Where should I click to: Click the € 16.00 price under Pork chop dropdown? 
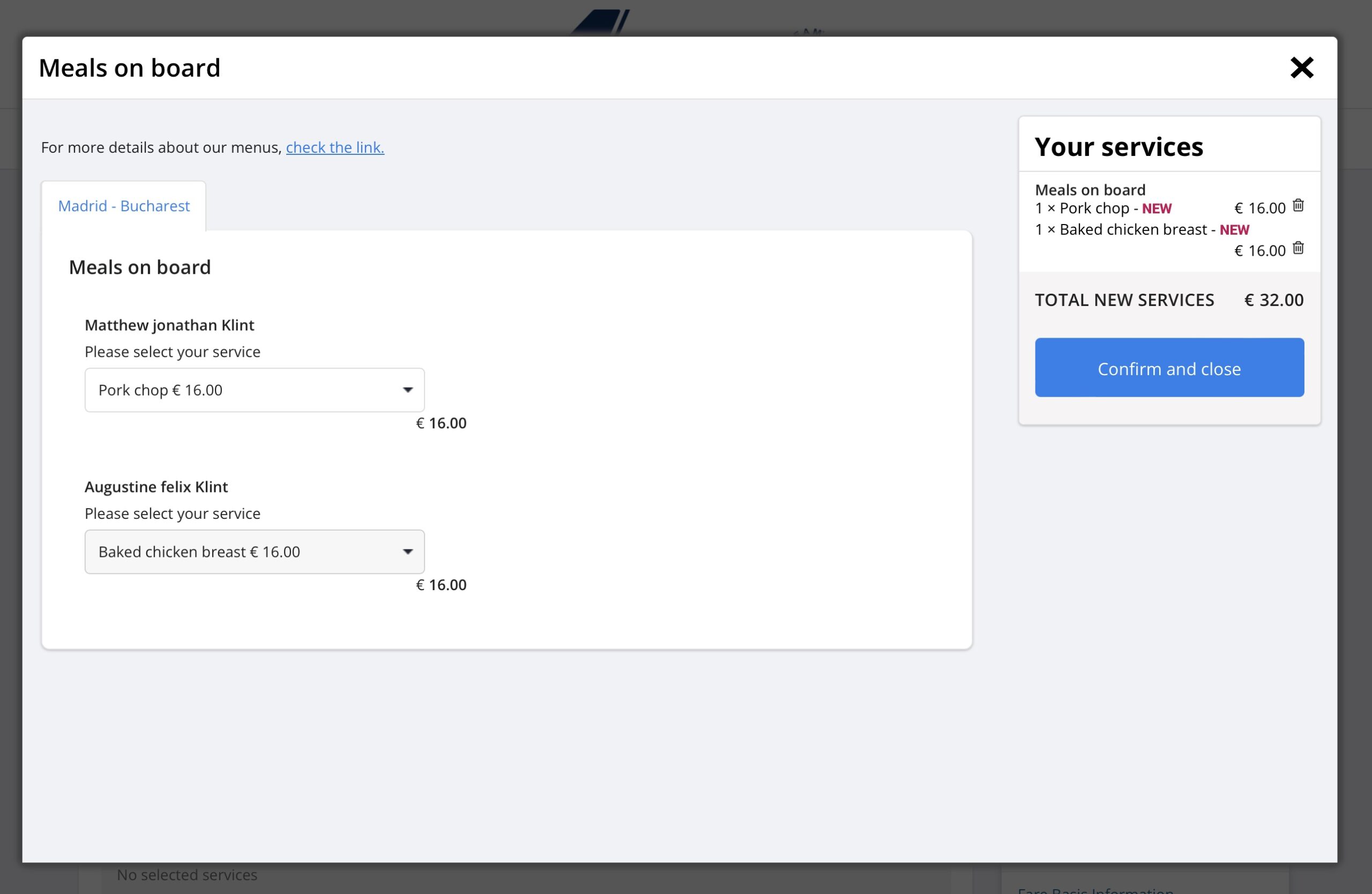tap(441, 423)
